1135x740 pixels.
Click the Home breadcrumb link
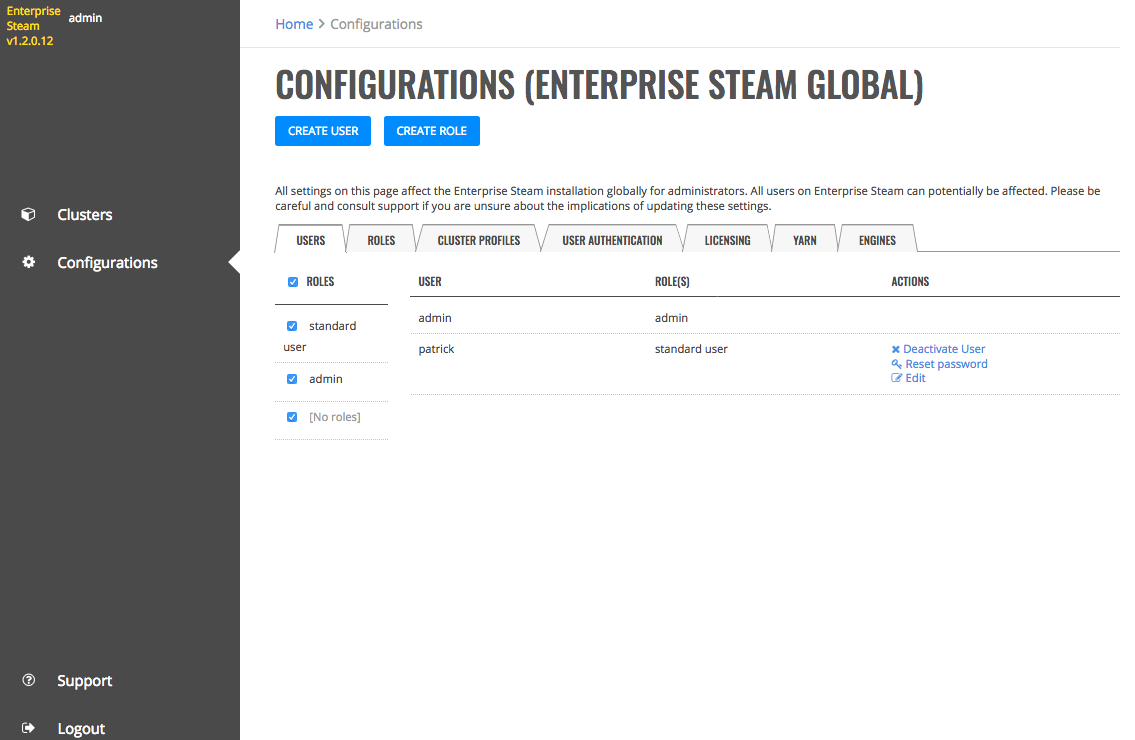pos(294,24)
